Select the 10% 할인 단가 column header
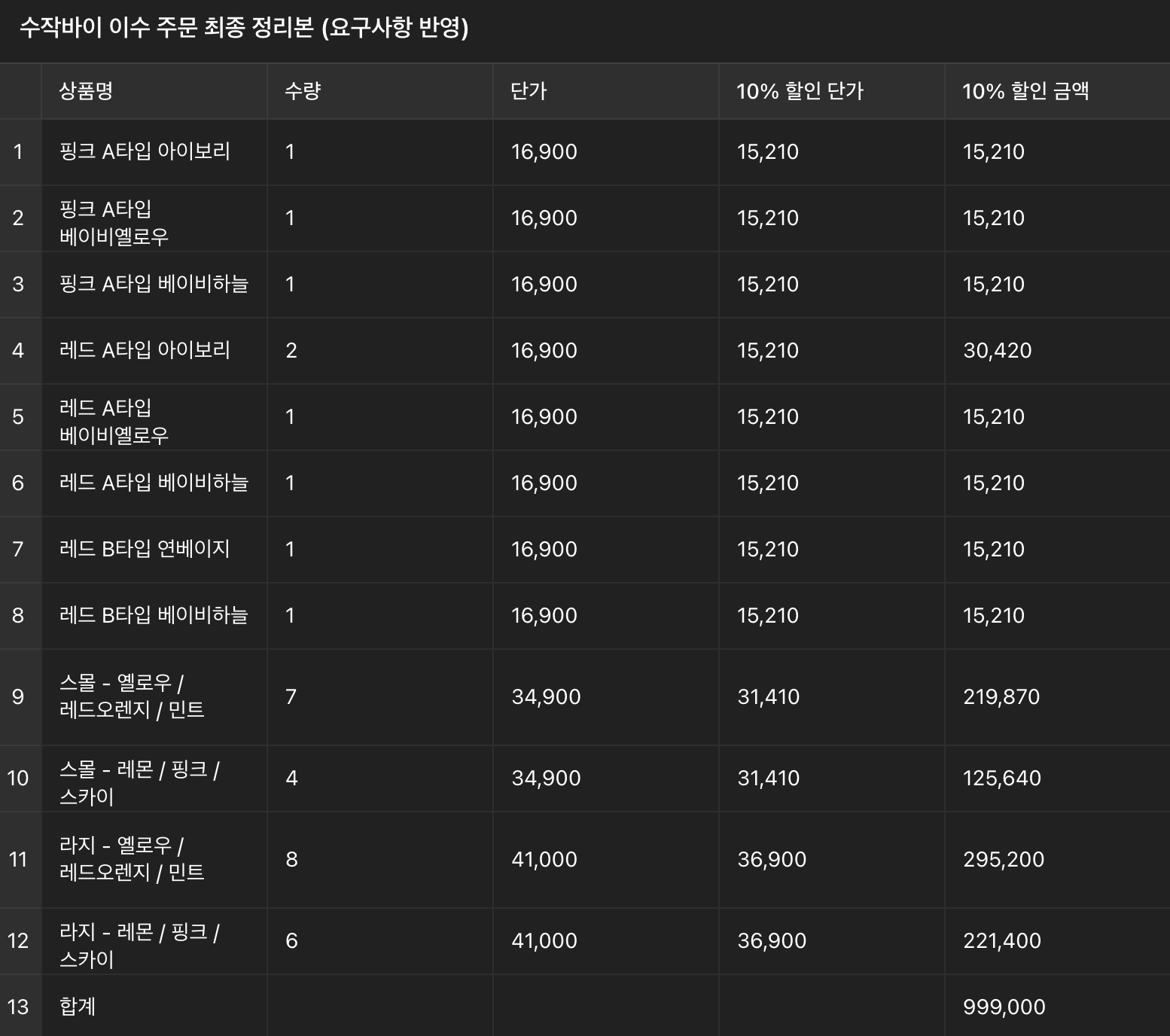Image resolution: width=1170 pixels, height=1036 pixels. pyautogui.click(x=800, y=91)
